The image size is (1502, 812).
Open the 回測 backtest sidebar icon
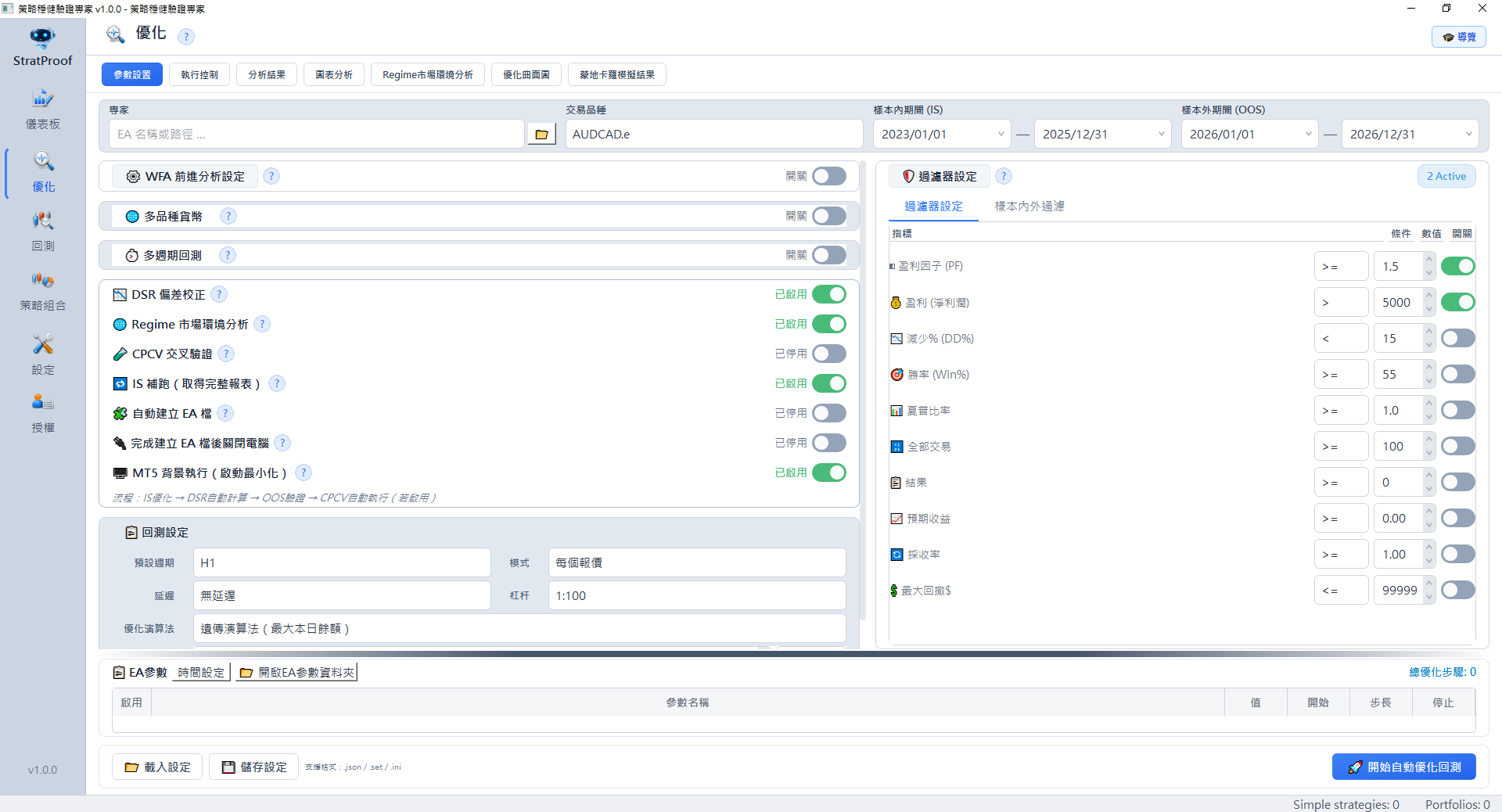pos(43,221)
